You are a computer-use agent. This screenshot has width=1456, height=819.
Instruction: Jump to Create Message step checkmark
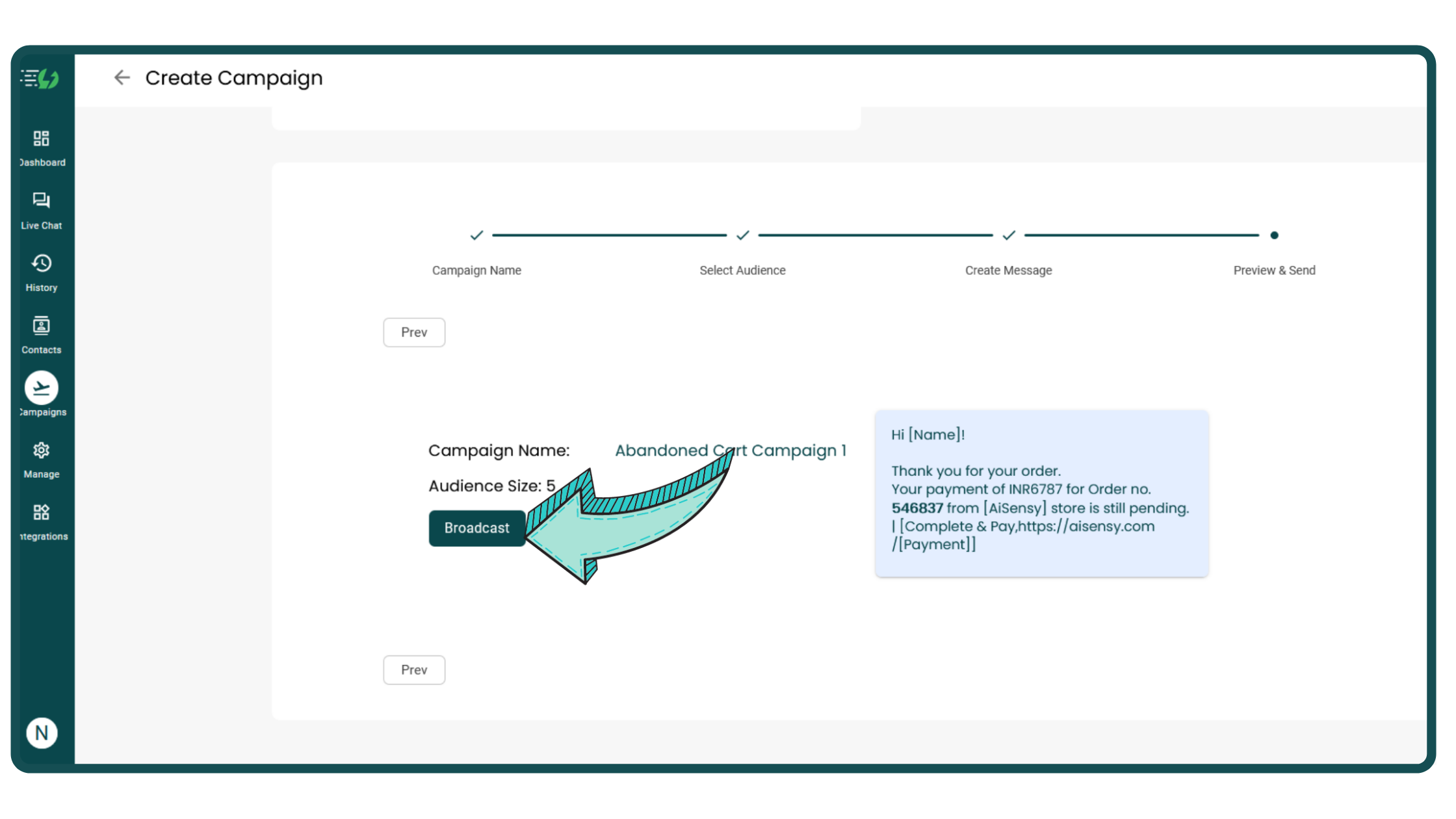coord(1008,235)
